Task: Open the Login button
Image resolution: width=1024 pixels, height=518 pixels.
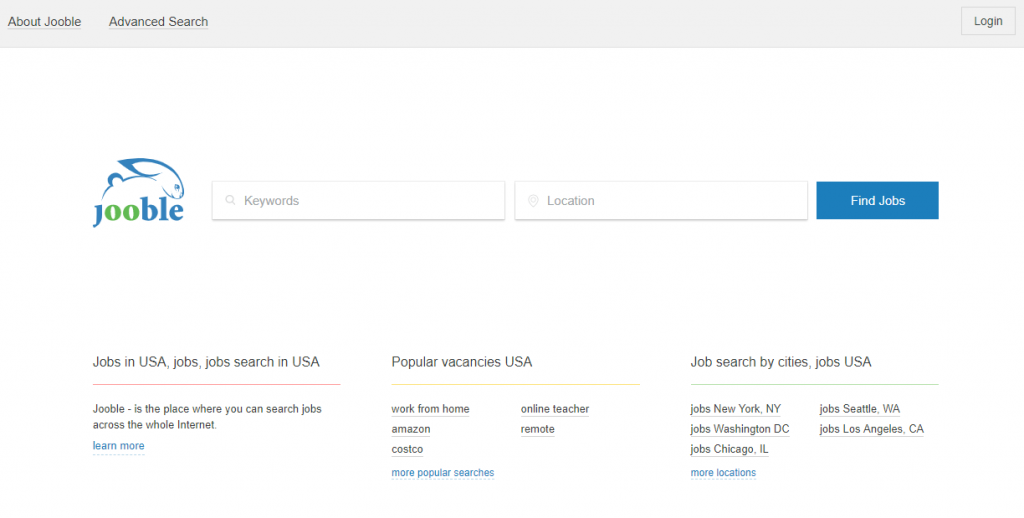Action: [x=988, y=22]
